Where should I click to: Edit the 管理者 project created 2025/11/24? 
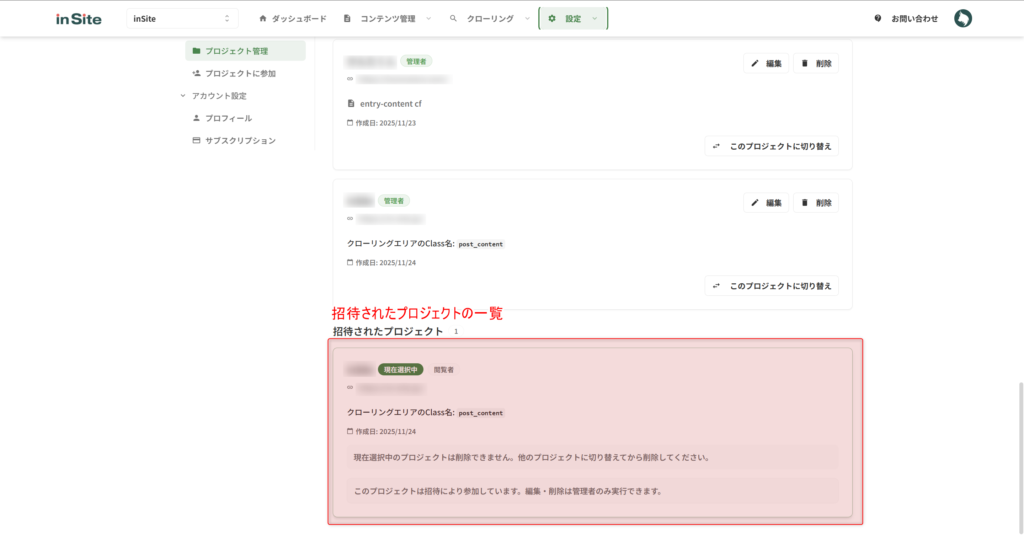click(766, 203)
